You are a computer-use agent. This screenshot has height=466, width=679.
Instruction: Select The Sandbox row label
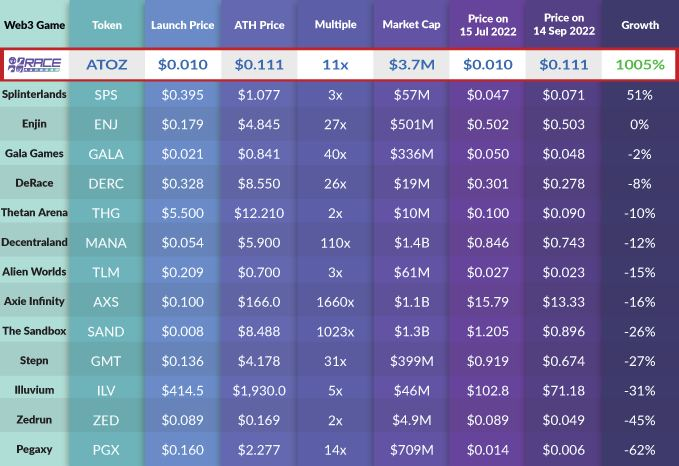(34, 330)
